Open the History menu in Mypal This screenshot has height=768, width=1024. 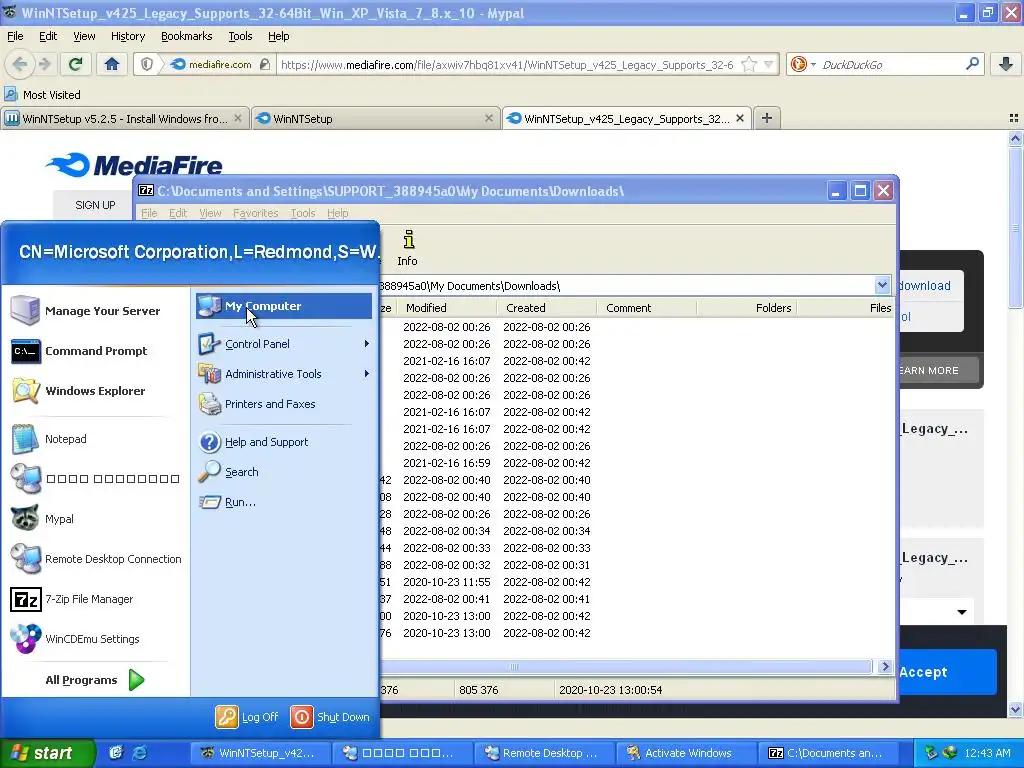127,36
